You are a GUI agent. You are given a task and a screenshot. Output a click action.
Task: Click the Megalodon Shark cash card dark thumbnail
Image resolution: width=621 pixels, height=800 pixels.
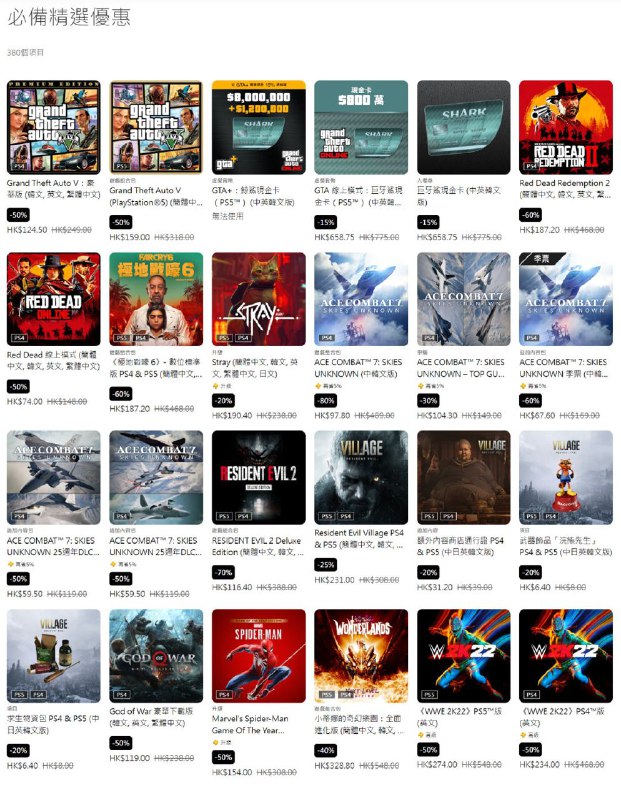(464, 127)
